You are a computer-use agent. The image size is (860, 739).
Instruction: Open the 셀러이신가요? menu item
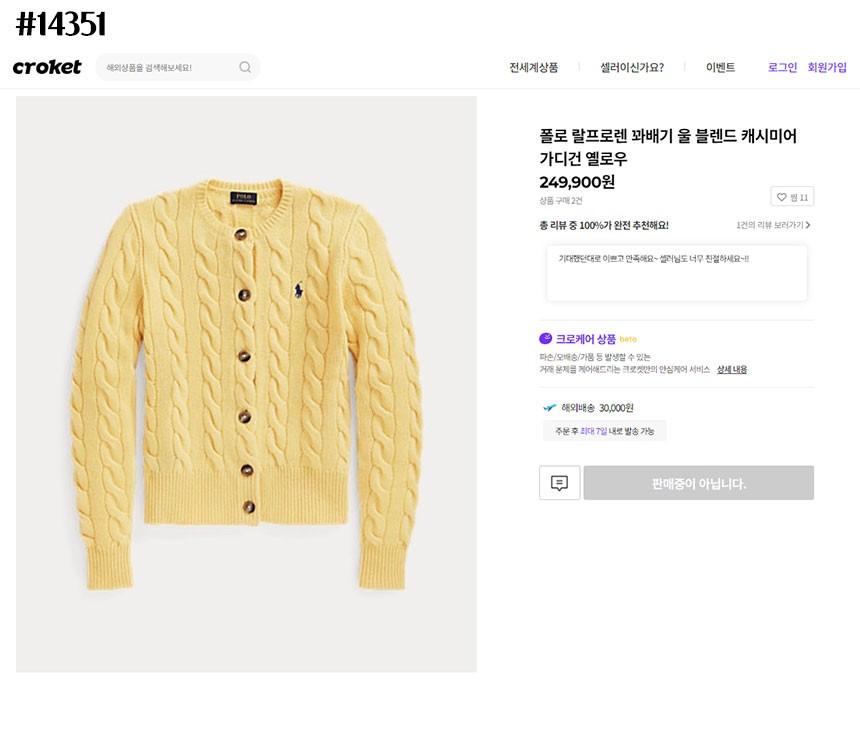pyautogui.click(x=632, y=68)
